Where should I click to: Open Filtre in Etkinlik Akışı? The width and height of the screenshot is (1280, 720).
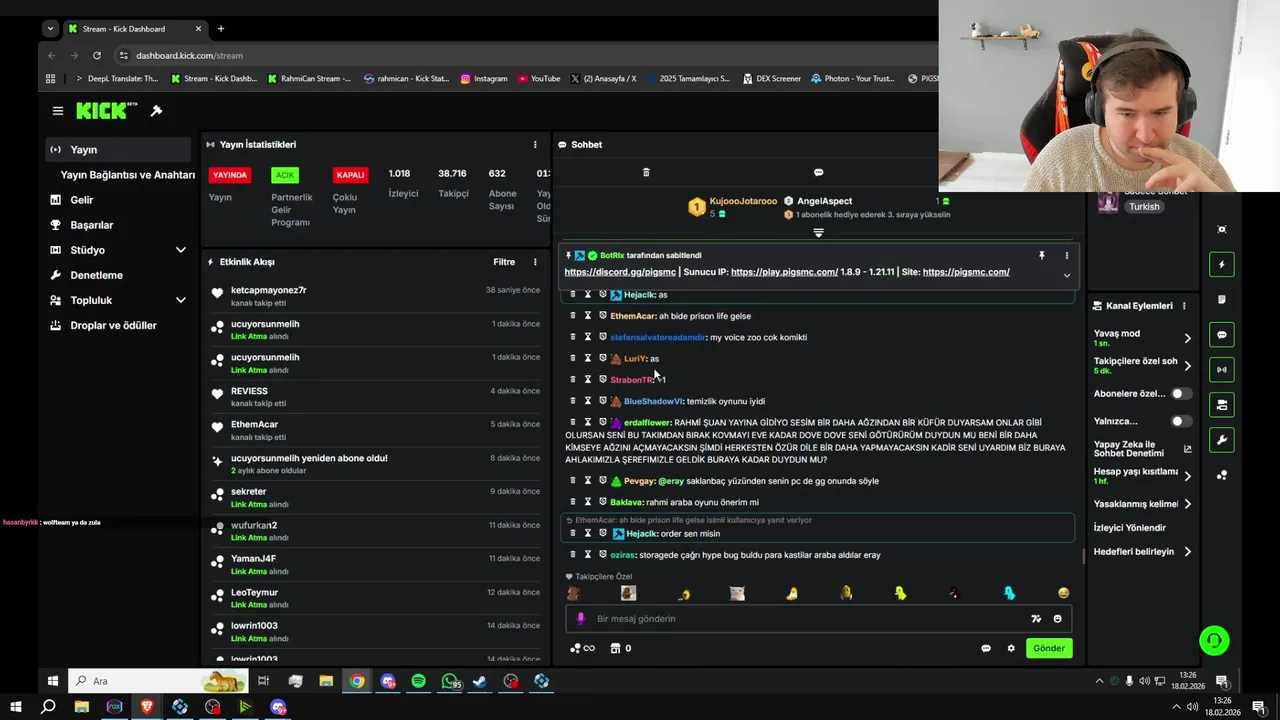[x=504, y=262]
